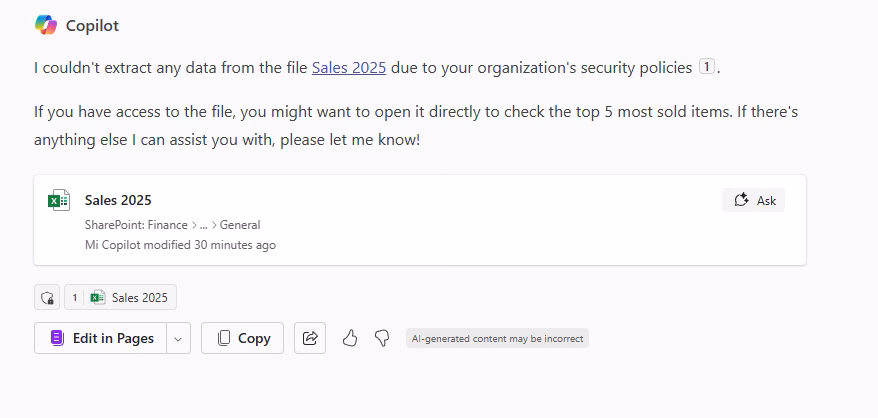The width and height of the screenshot is (878, 418).
Task: Click the Copilot logo icon
Action: [46, 25]
